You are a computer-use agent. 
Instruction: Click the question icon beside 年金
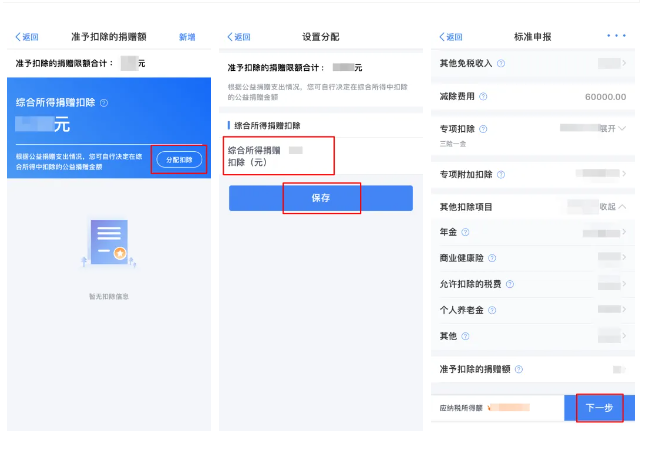[465, 232]
